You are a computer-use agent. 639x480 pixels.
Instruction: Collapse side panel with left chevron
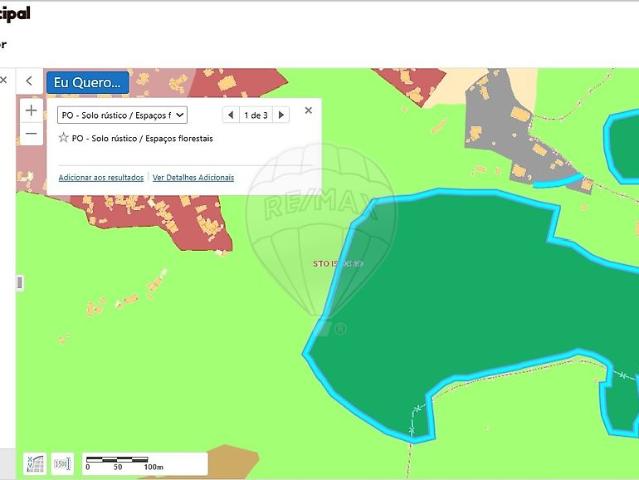pos(29,82)
